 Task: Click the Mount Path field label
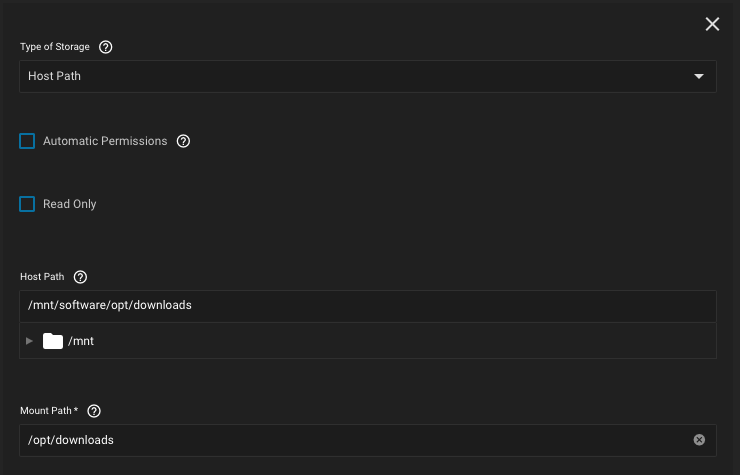(47, 411)
